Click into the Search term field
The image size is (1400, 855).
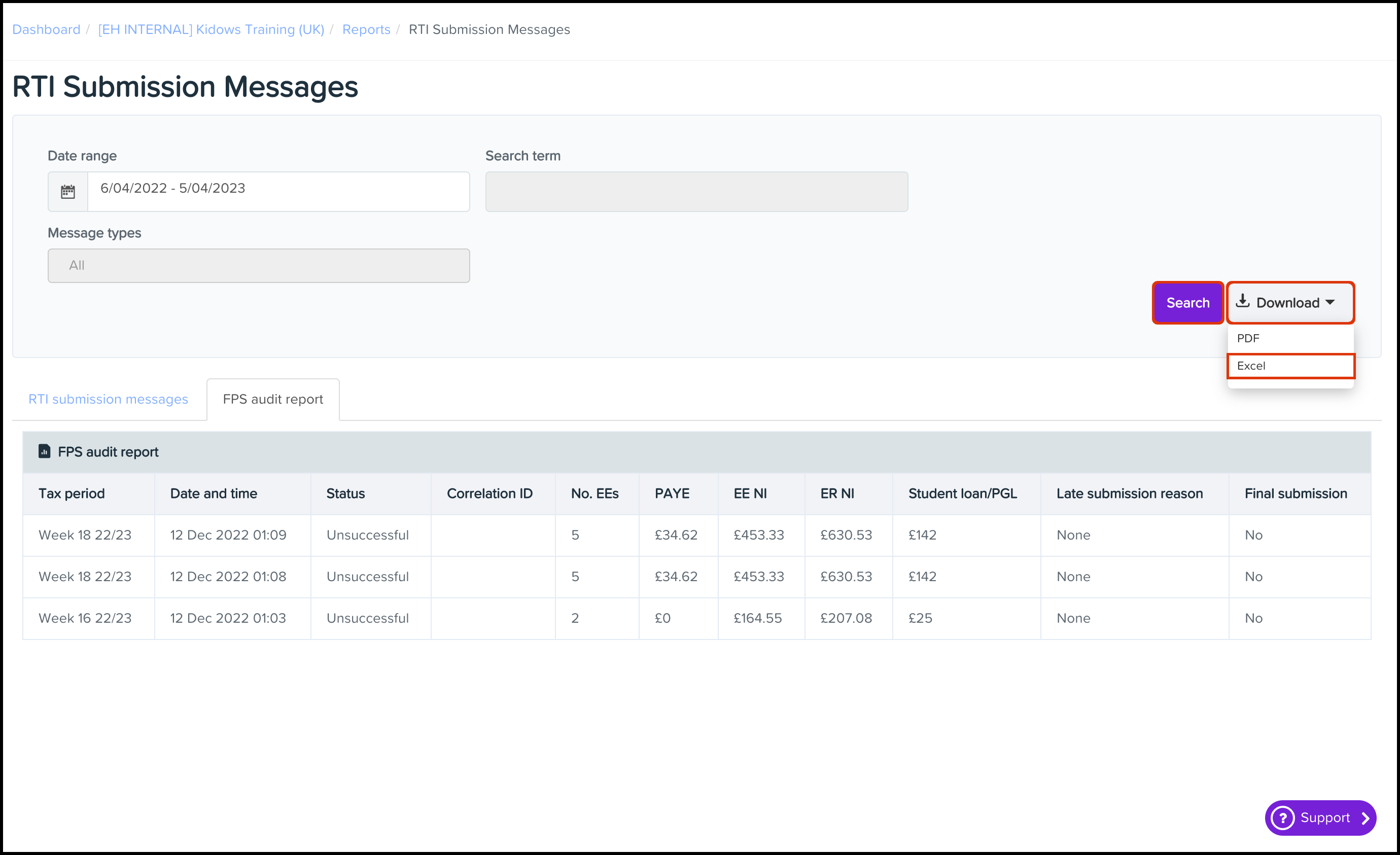(x=696, y=192)
